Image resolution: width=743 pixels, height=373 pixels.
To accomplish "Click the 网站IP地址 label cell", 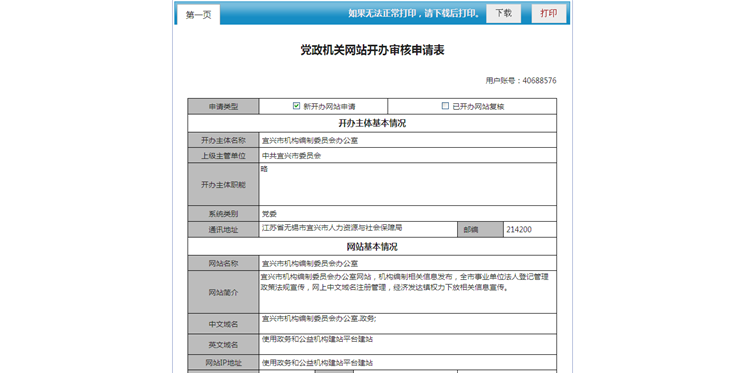I will (223, 363).
